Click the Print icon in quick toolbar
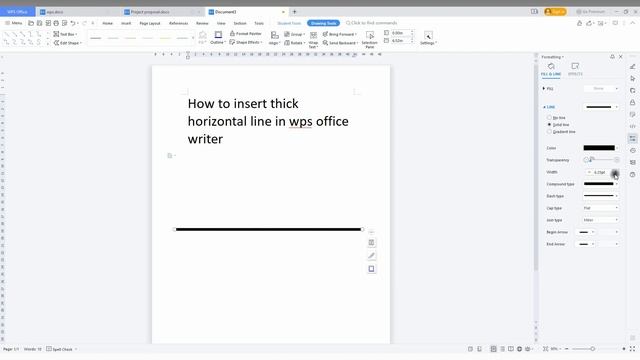The image size is (640, 360). [56, 23]
